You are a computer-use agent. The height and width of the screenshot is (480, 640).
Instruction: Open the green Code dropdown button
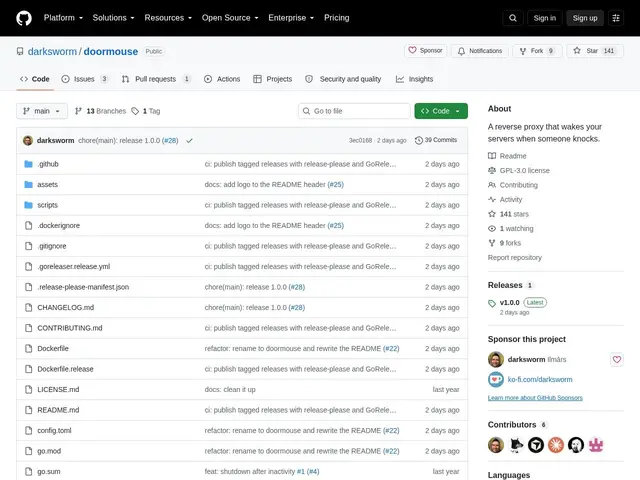(441, 111)
